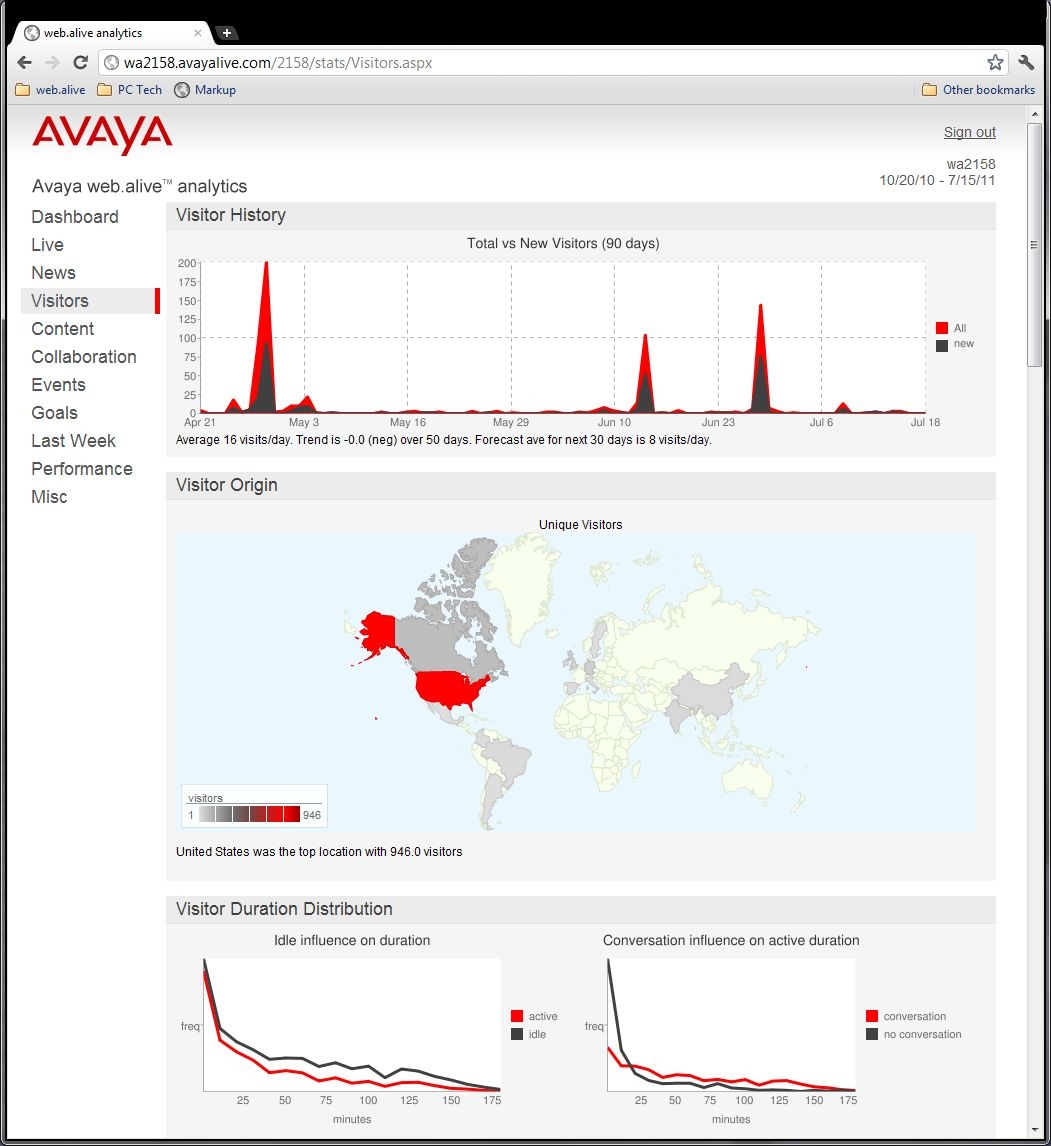Click the United States on the map
Viewport: 1051px width, 1146px height.
pyautogui.click(x=447, y=691)
